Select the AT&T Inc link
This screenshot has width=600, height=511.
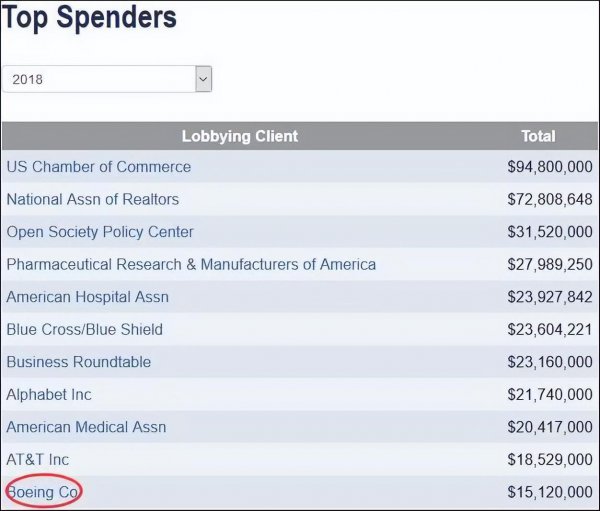click(38, 459)
